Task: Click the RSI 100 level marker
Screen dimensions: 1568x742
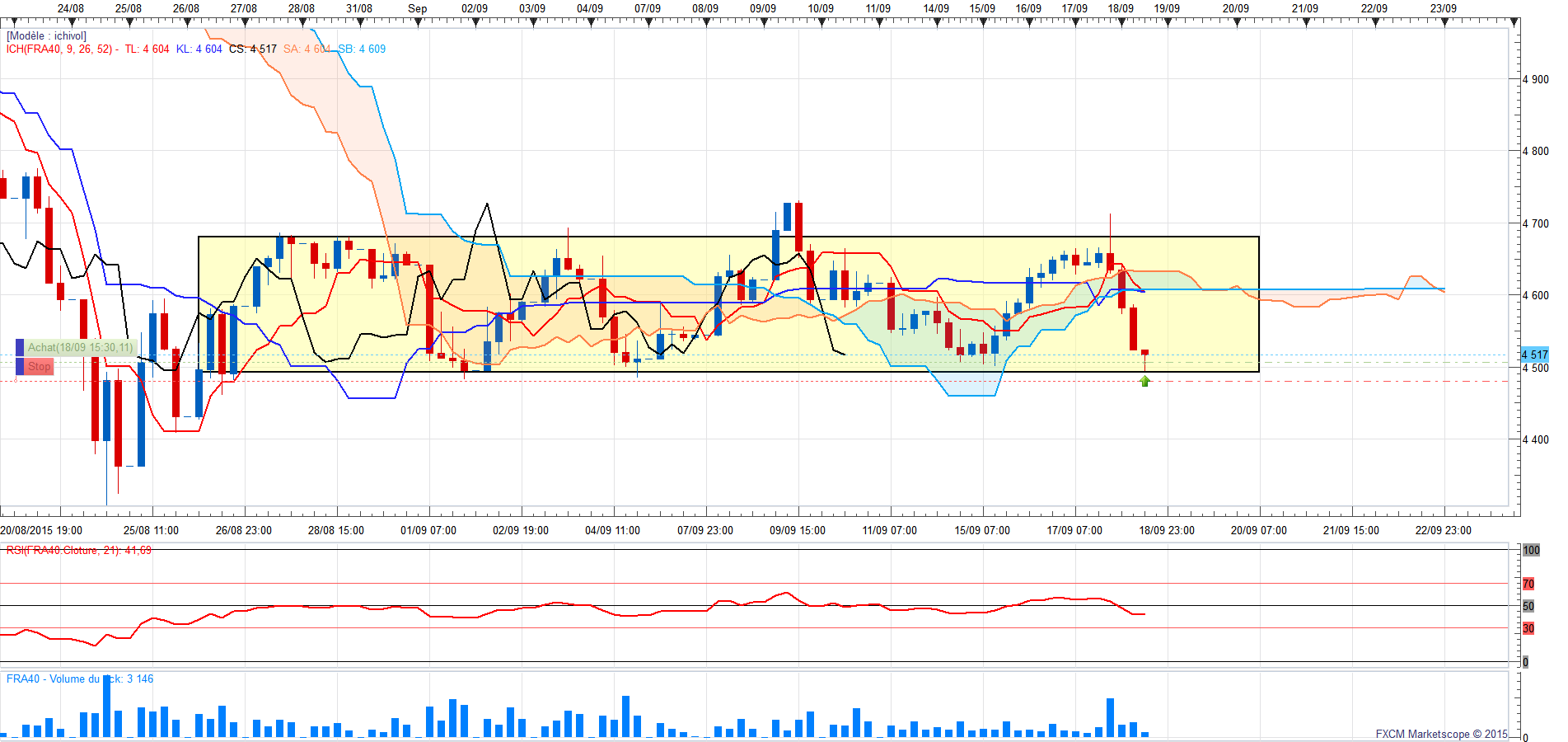Action: click(1531, 550)
